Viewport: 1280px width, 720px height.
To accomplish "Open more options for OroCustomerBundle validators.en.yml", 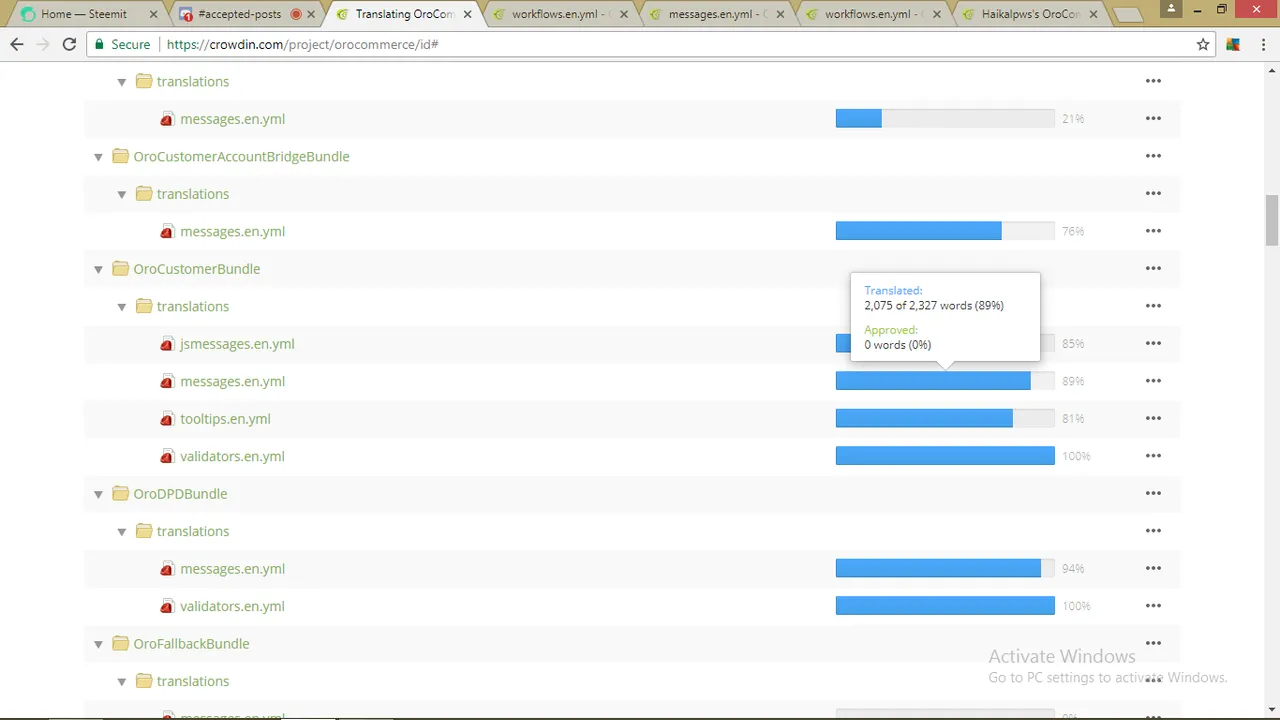I will (x=1153, y=456).
